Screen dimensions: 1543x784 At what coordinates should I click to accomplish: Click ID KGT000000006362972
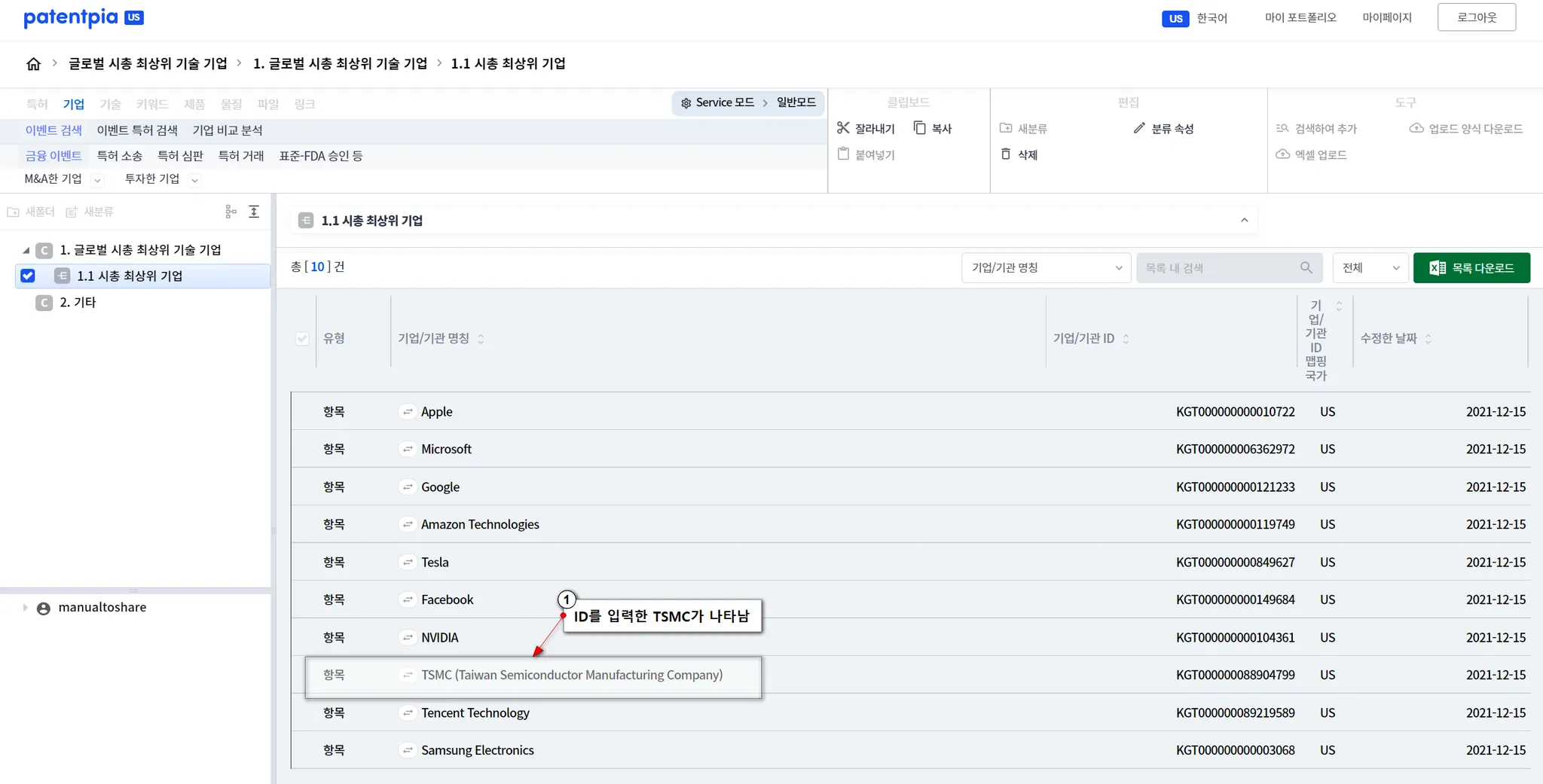(1236, 450)
